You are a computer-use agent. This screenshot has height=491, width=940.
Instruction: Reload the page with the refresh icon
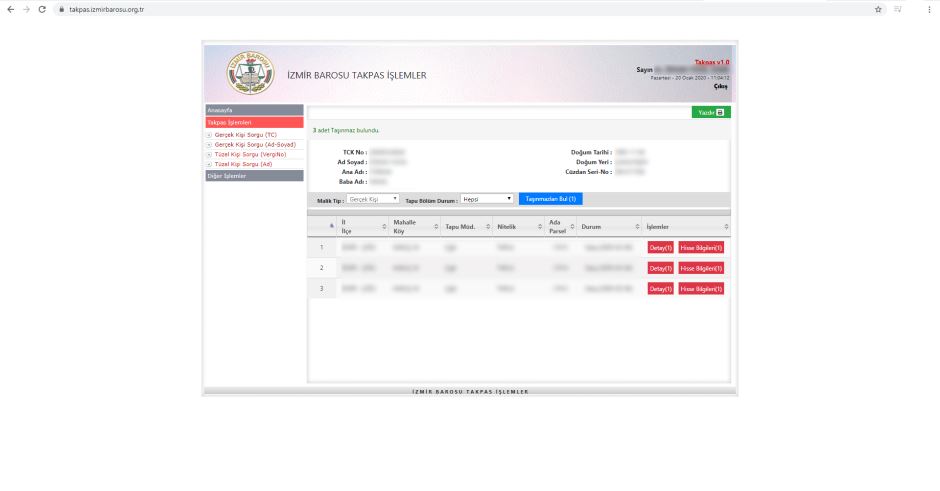(42, 10)
